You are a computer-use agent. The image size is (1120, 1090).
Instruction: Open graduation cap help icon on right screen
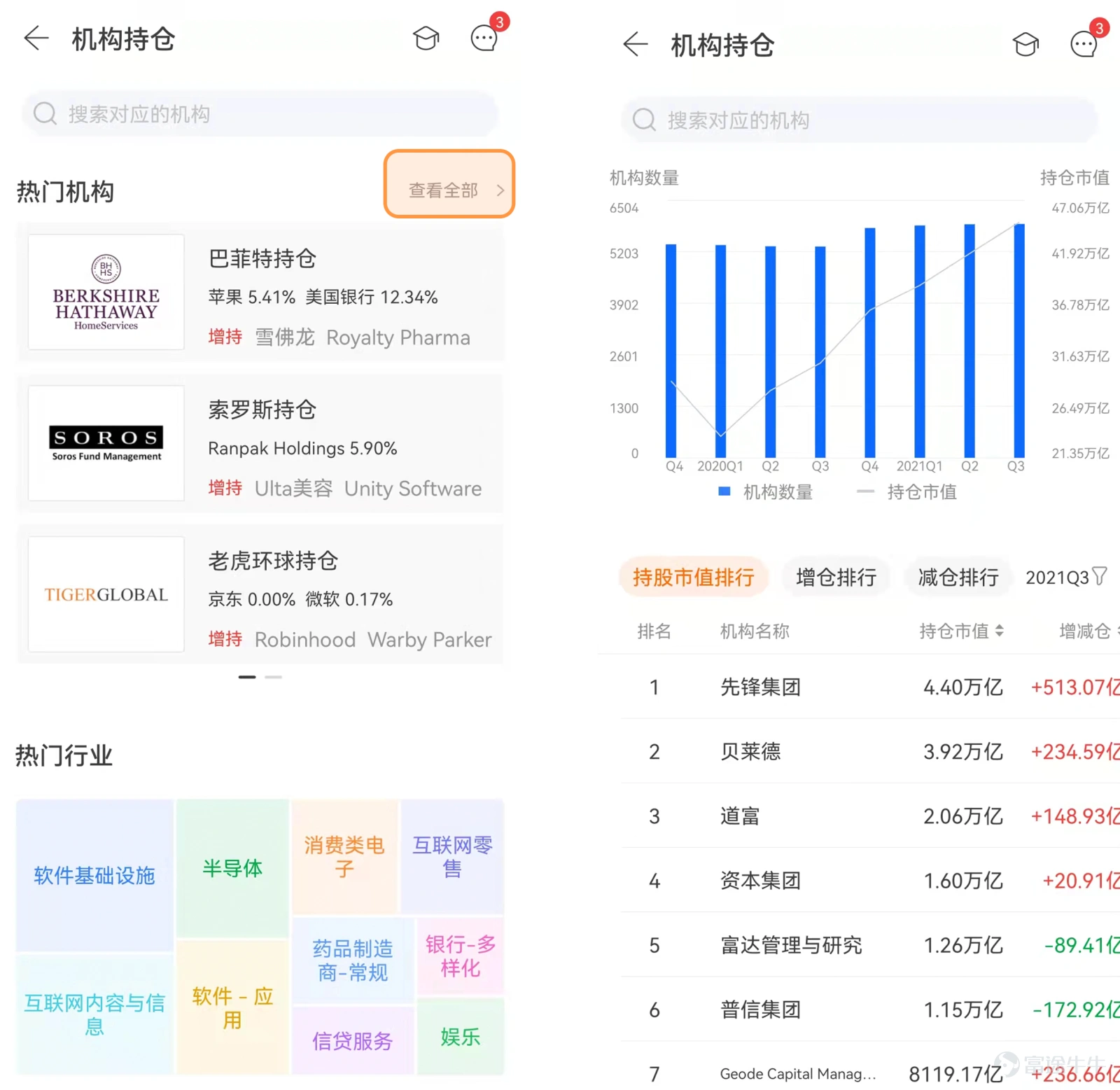[x=1025, y=44]
